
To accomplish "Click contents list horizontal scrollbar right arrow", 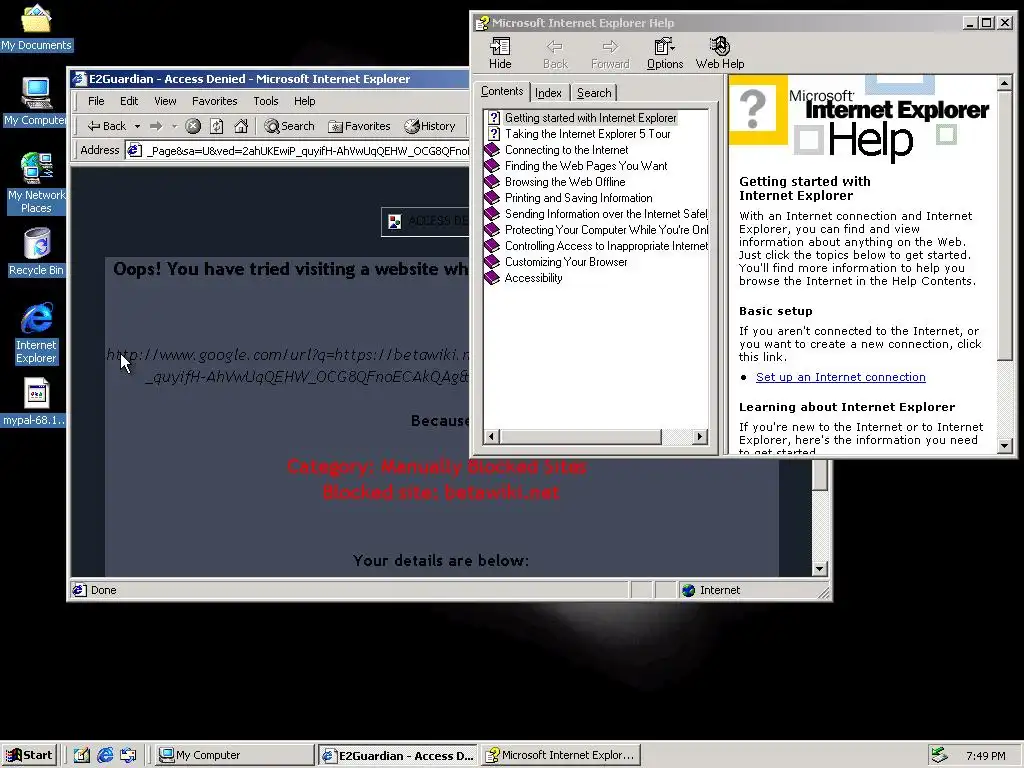I will (700, 437).
